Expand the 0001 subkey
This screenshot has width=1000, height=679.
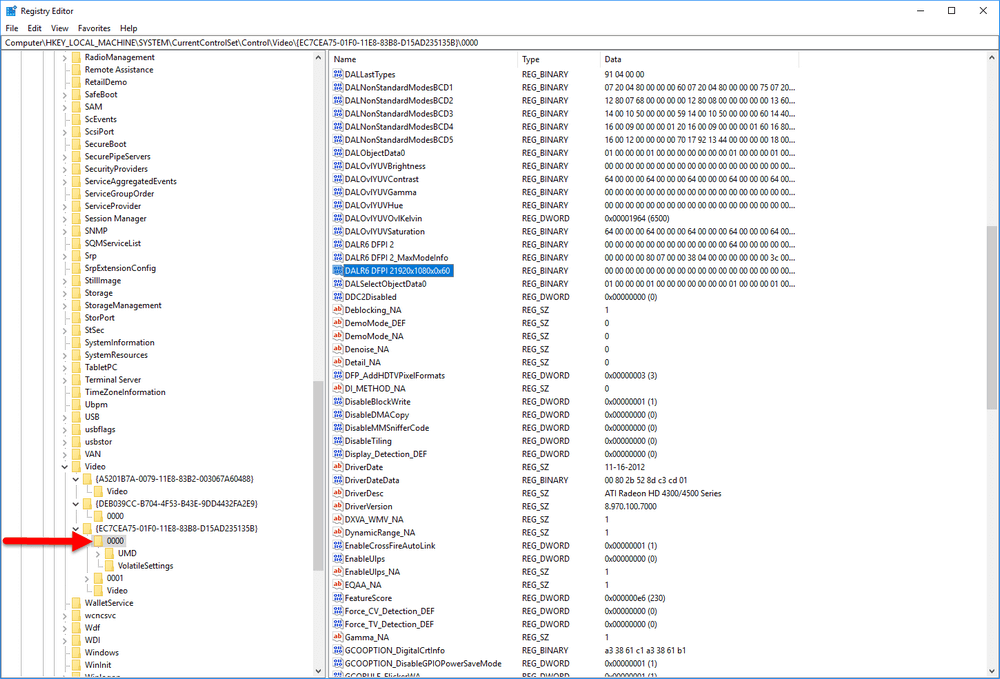(87, 578)
